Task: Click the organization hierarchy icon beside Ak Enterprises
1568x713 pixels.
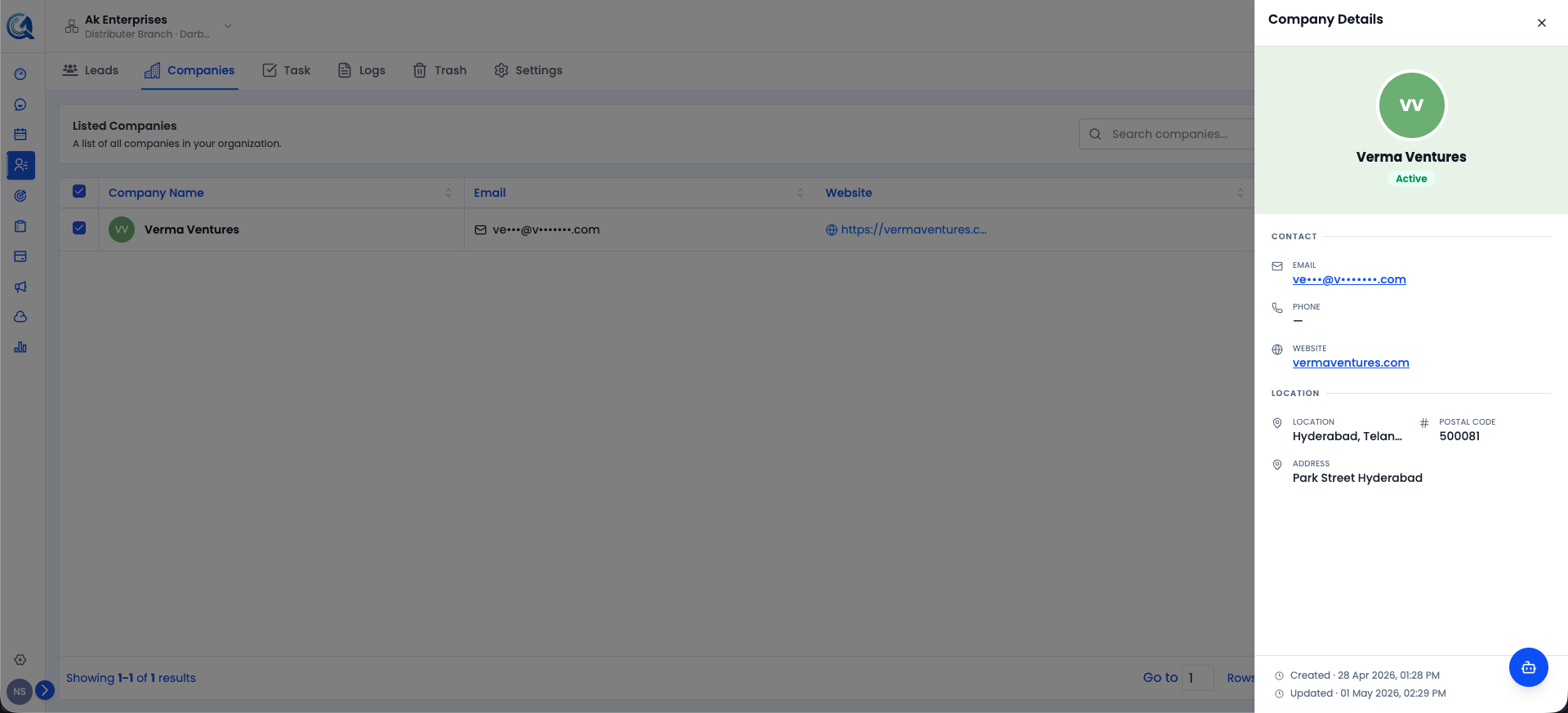Action: click(72, 26)
